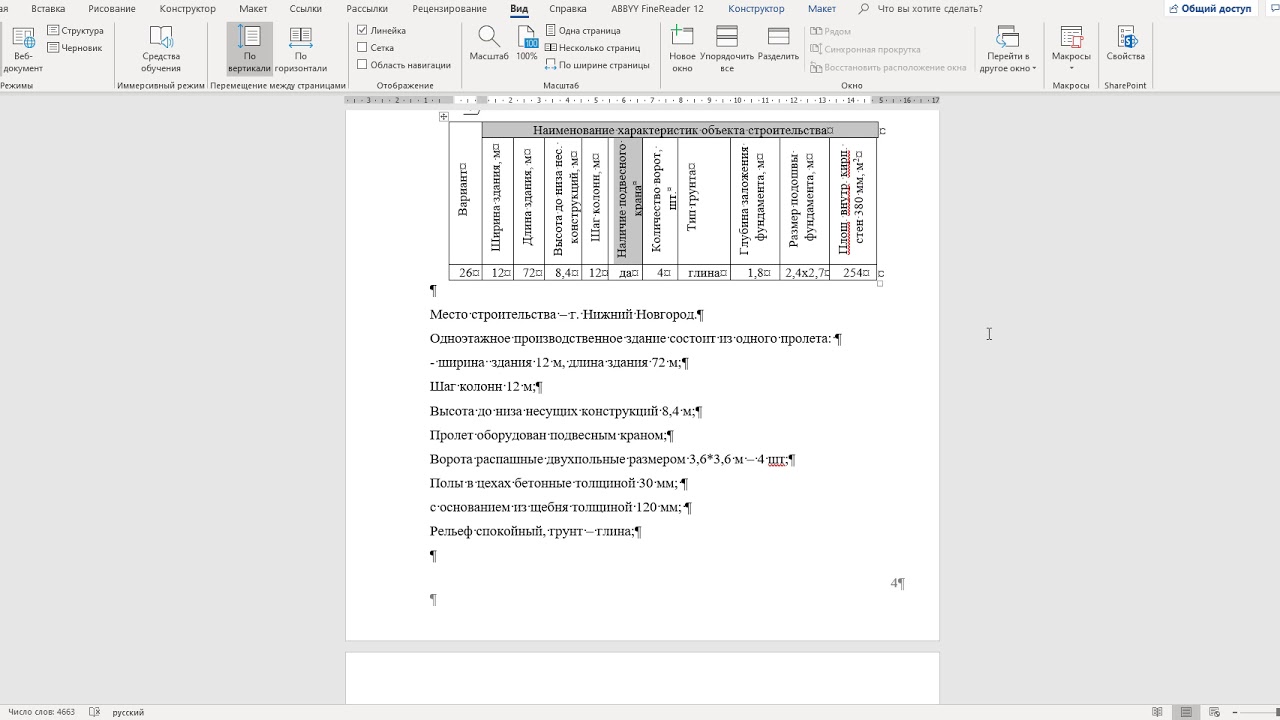Open the Вид ribbon tab
1280x720 pixels.
pyautogui.click(x=519, y=9)
